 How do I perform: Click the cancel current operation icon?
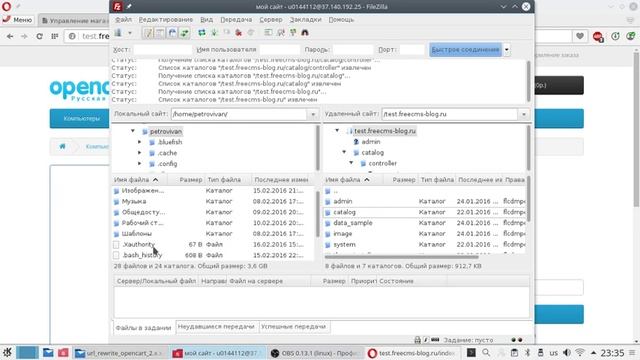tap(227, 33)
